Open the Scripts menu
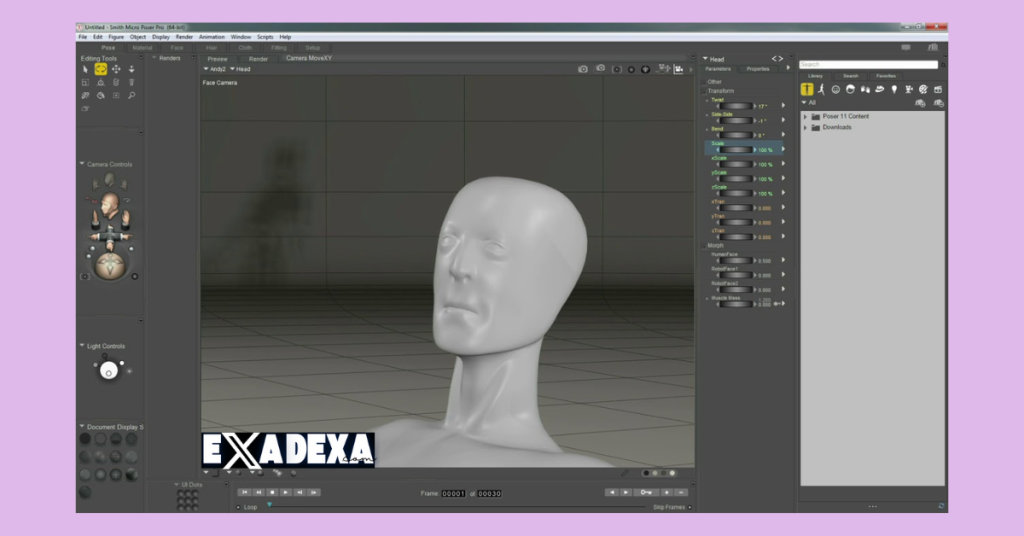Viewport: 1024px width, 536px height. coord(265,37)
